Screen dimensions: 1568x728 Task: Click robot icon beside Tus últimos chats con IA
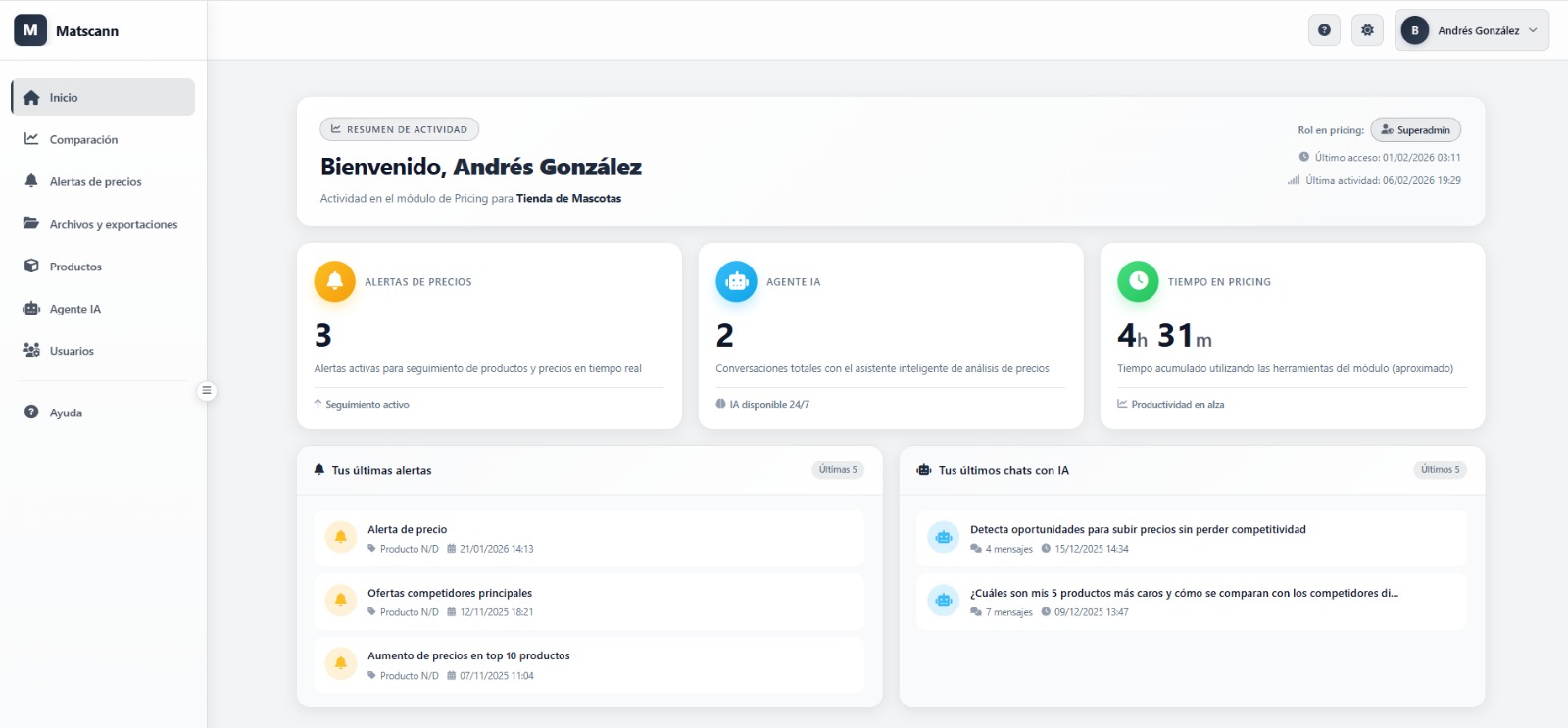tap(924, 470)
